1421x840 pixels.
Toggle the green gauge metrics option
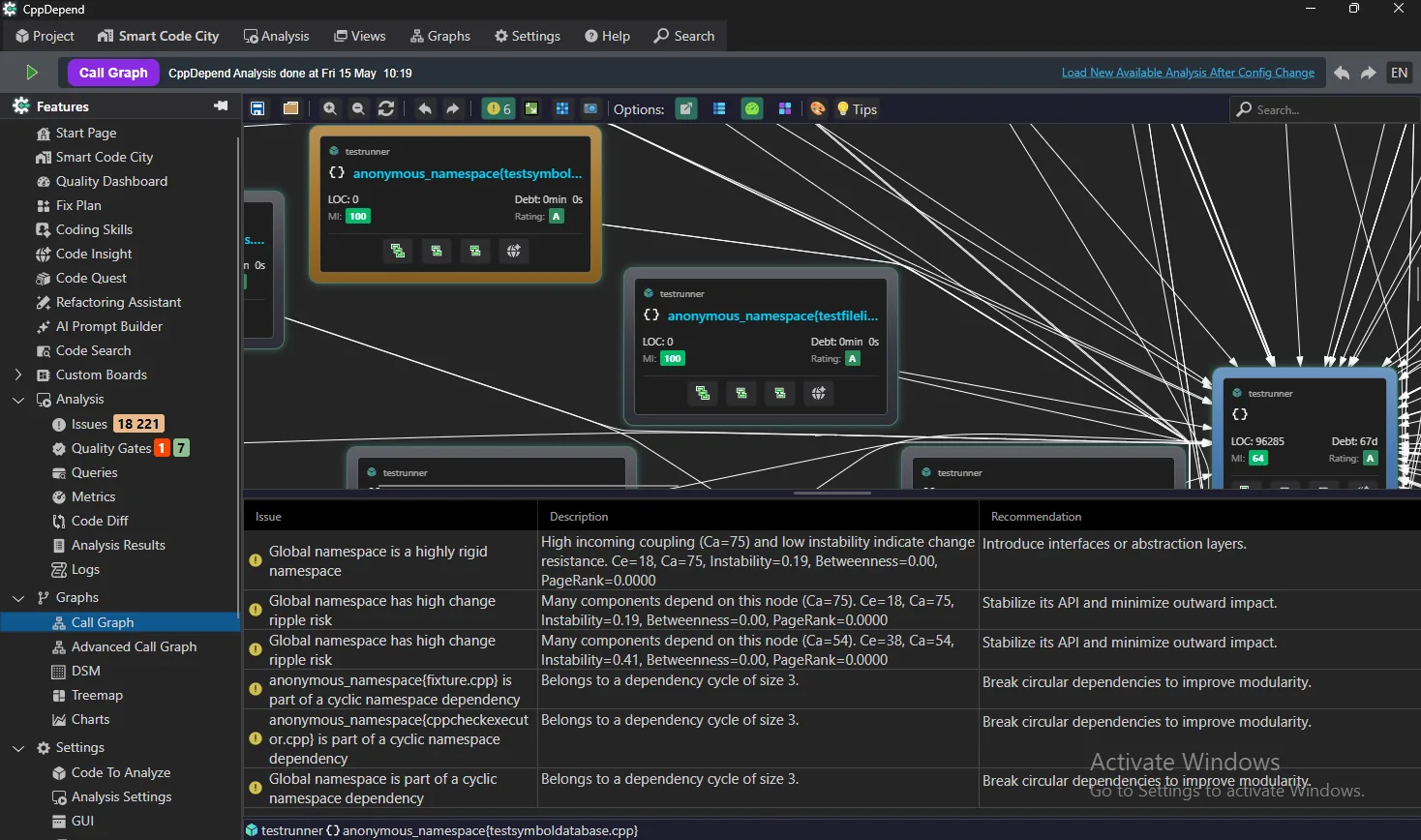point(752,108)
